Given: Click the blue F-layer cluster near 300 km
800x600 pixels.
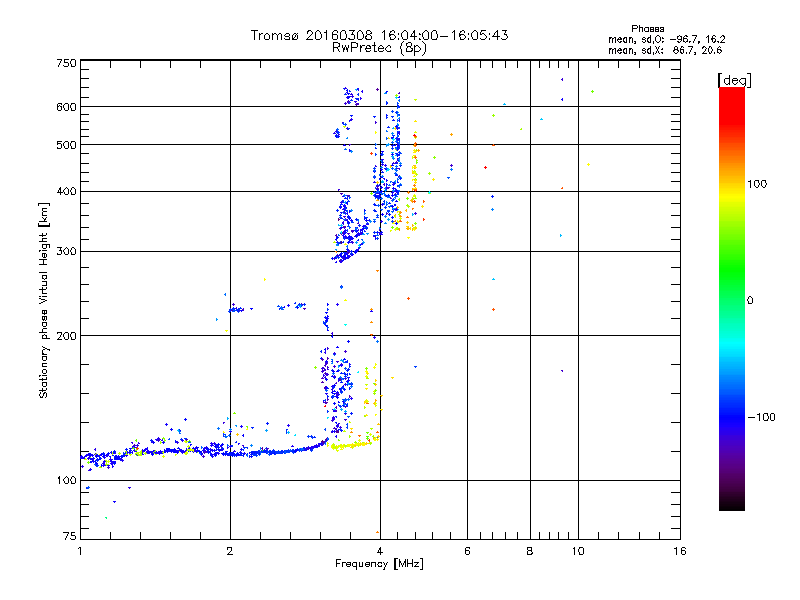Looking at the screenshot, I should coord(348,254).
